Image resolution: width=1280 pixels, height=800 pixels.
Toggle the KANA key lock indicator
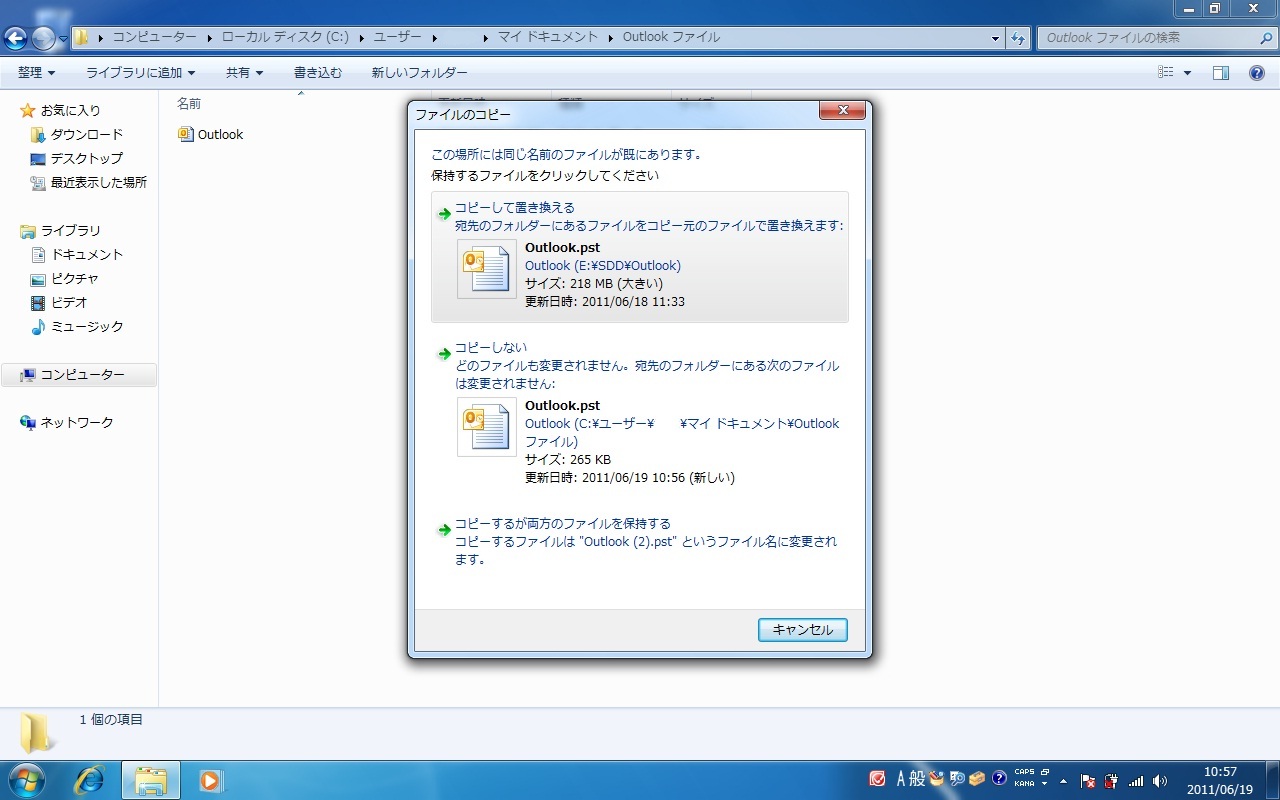1024,784
